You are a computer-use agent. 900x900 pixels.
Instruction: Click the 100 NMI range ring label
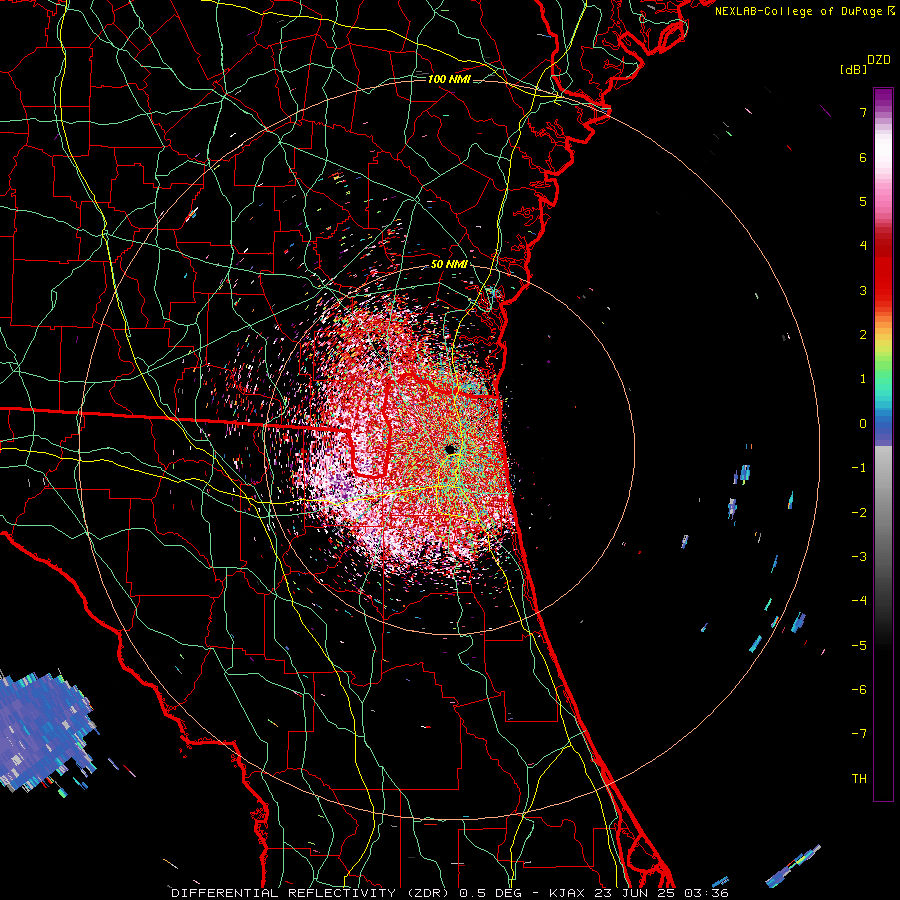click(449, 79)
